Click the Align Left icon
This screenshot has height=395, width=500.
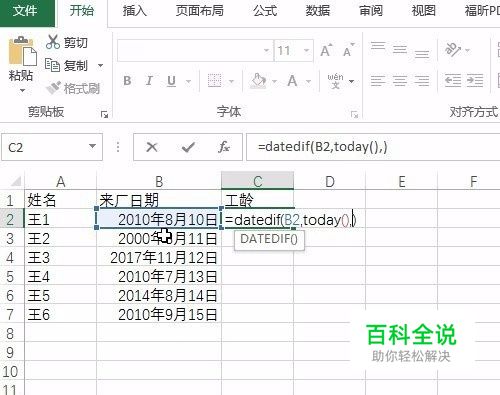(x=378, y=81)
